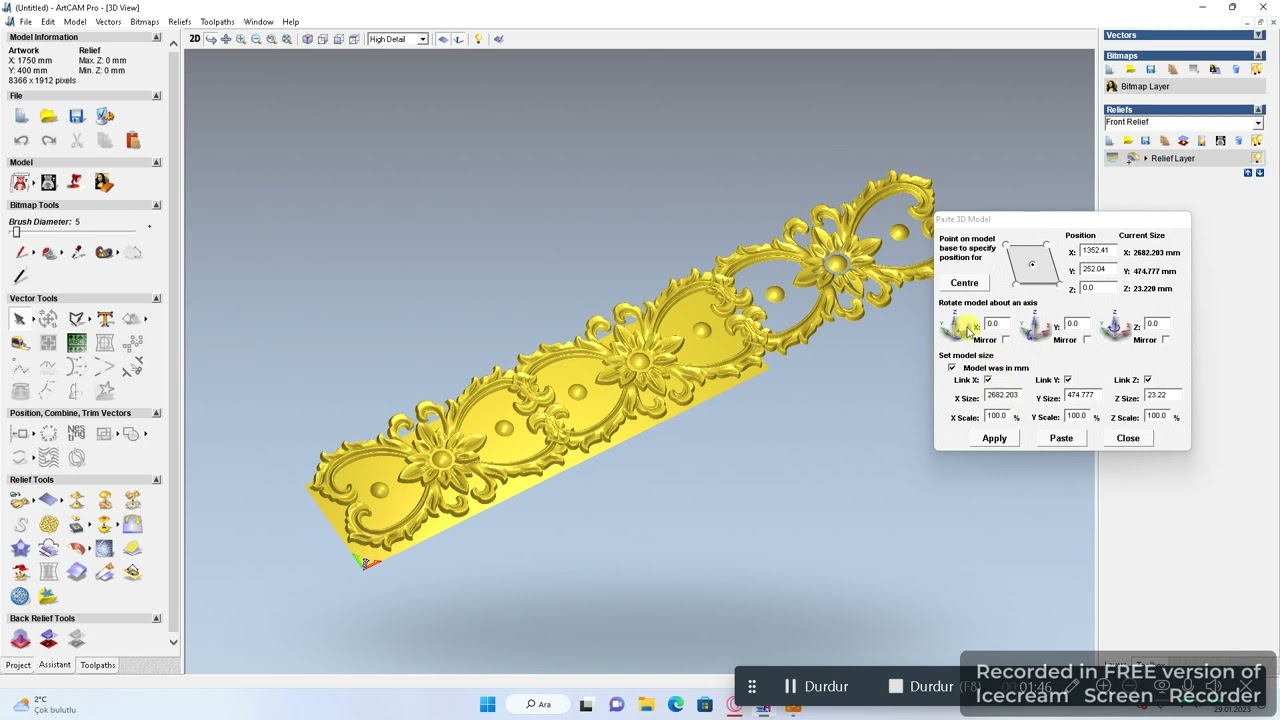Delete relief layer with the bin icon
Image resolution: width=1280 pixels, height=720 pixels.
1239,141
